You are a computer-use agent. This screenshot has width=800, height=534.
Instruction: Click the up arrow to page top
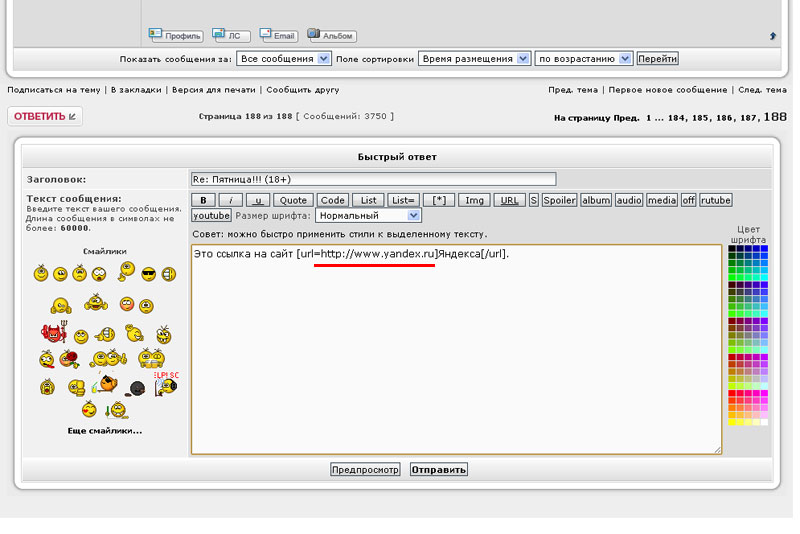click(x=773, y=36)
